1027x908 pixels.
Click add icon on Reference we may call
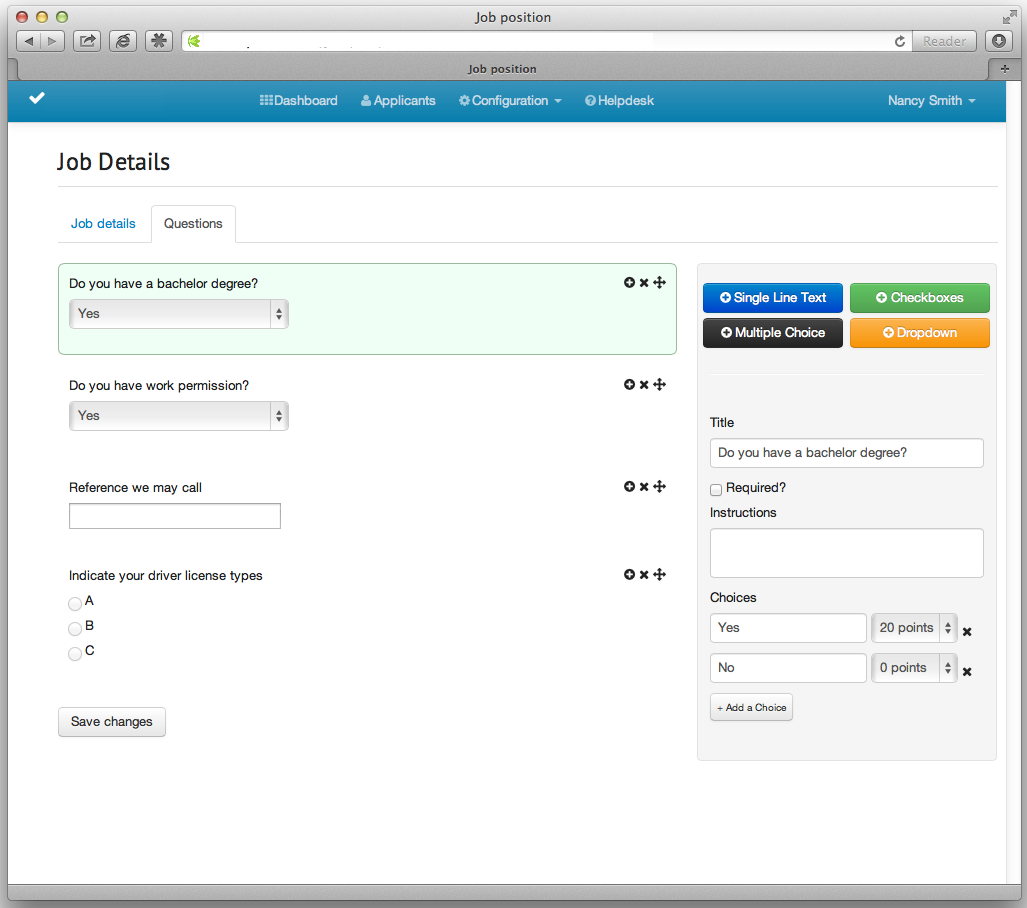pyautogui.click(x=629, y=486)
